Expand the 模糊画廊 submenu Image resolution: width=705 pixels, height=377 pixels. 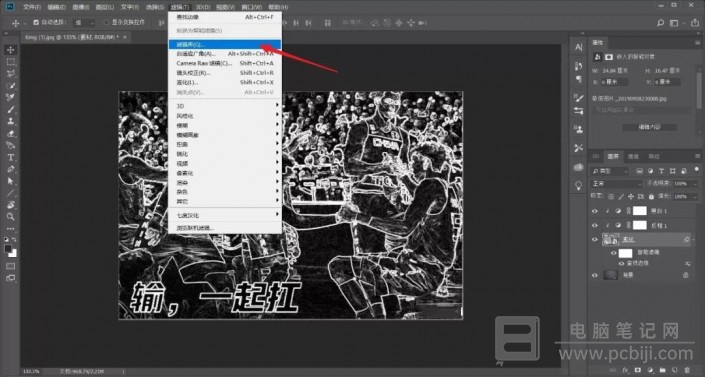[225, 135]
